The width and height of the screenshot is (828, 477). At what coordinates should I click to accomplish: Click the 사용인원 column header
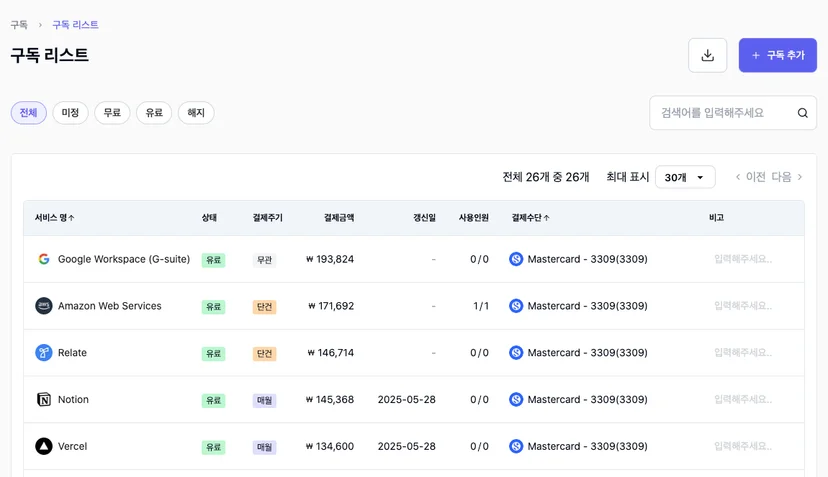click(x=474, y=218)
